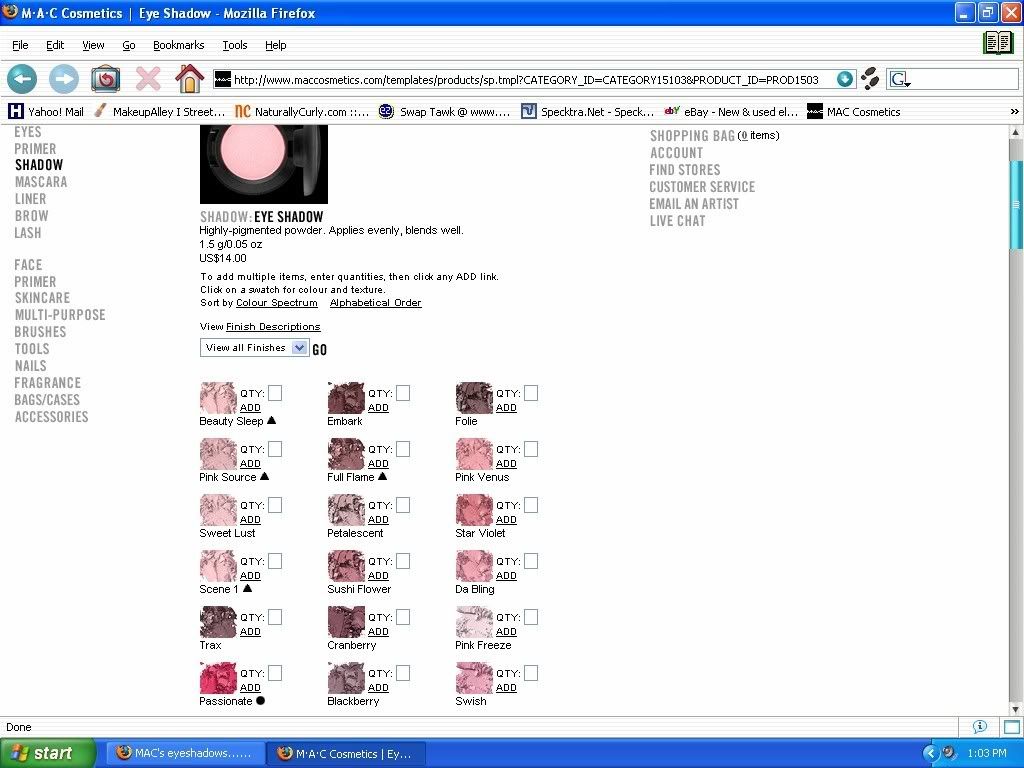This screenshot has width=1024, height=768.
Task: Click ADD for Sushi Flower
Action: pyautogui.click(x=378, y=575)
